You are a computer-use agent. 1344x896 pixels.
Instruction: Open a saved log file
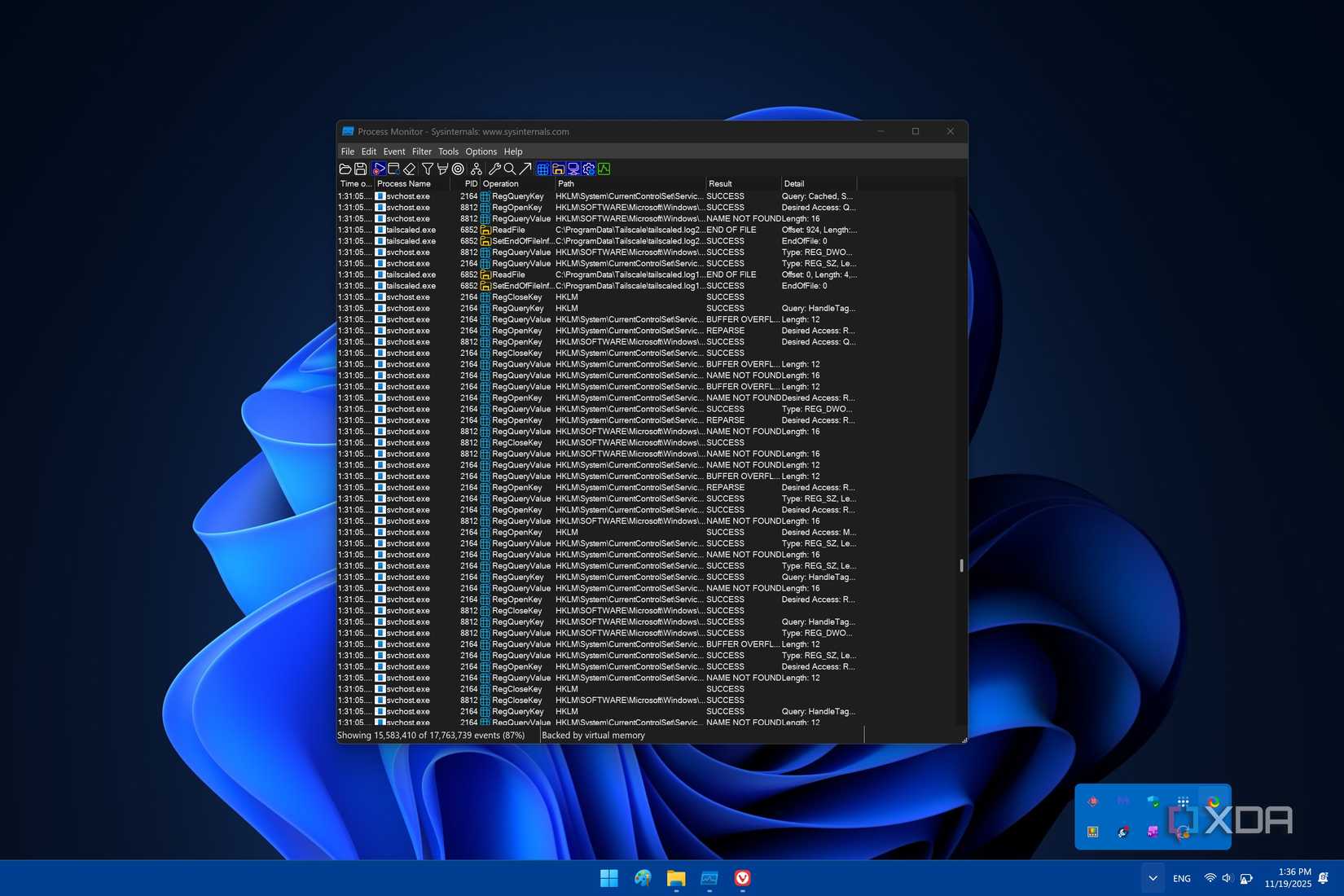click(345, 169)
